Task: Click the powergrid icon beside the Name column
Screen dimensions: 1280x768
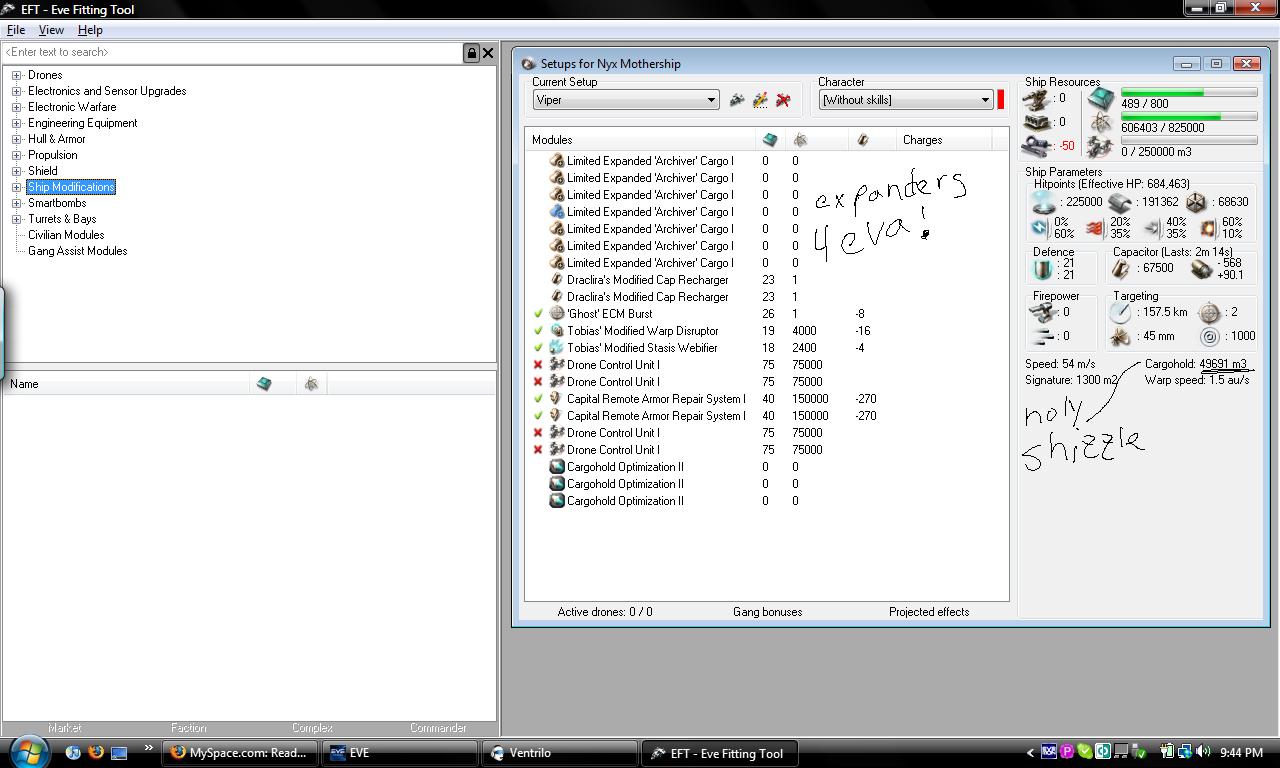Action: coord(311,384)
